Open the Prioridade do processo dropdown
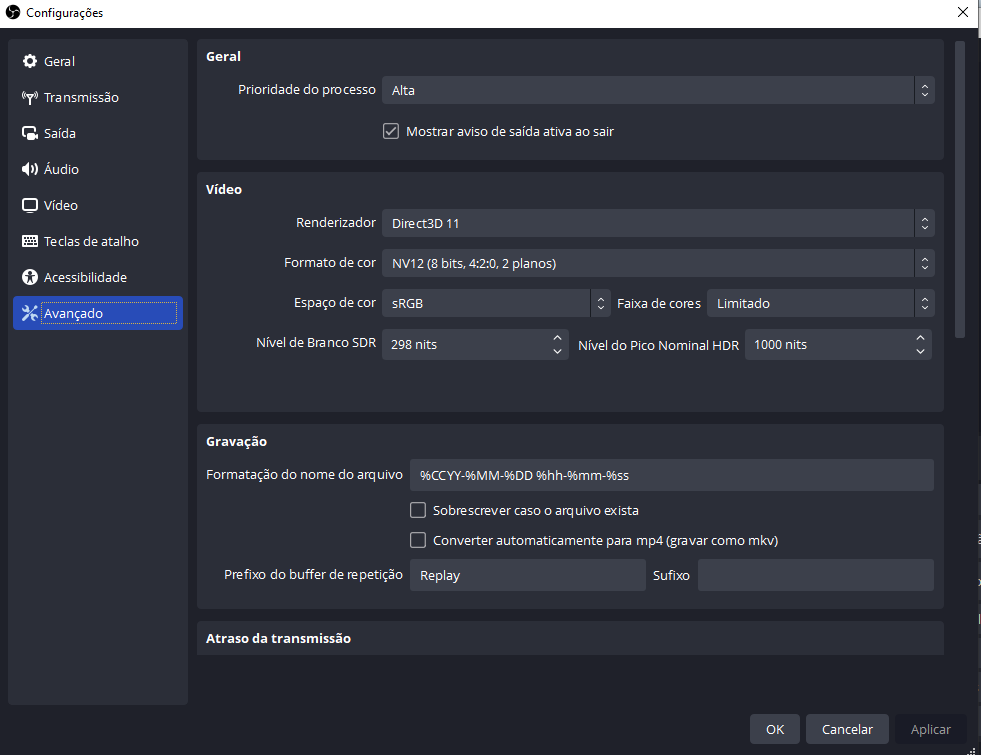Viewport: 981px width, 755px height. pos(658,90)
